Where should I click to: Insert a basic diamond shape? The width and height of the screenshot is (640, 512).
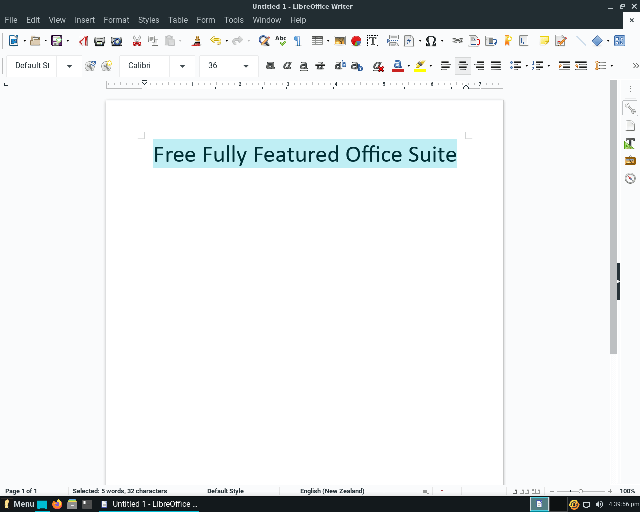coord(597,41)
